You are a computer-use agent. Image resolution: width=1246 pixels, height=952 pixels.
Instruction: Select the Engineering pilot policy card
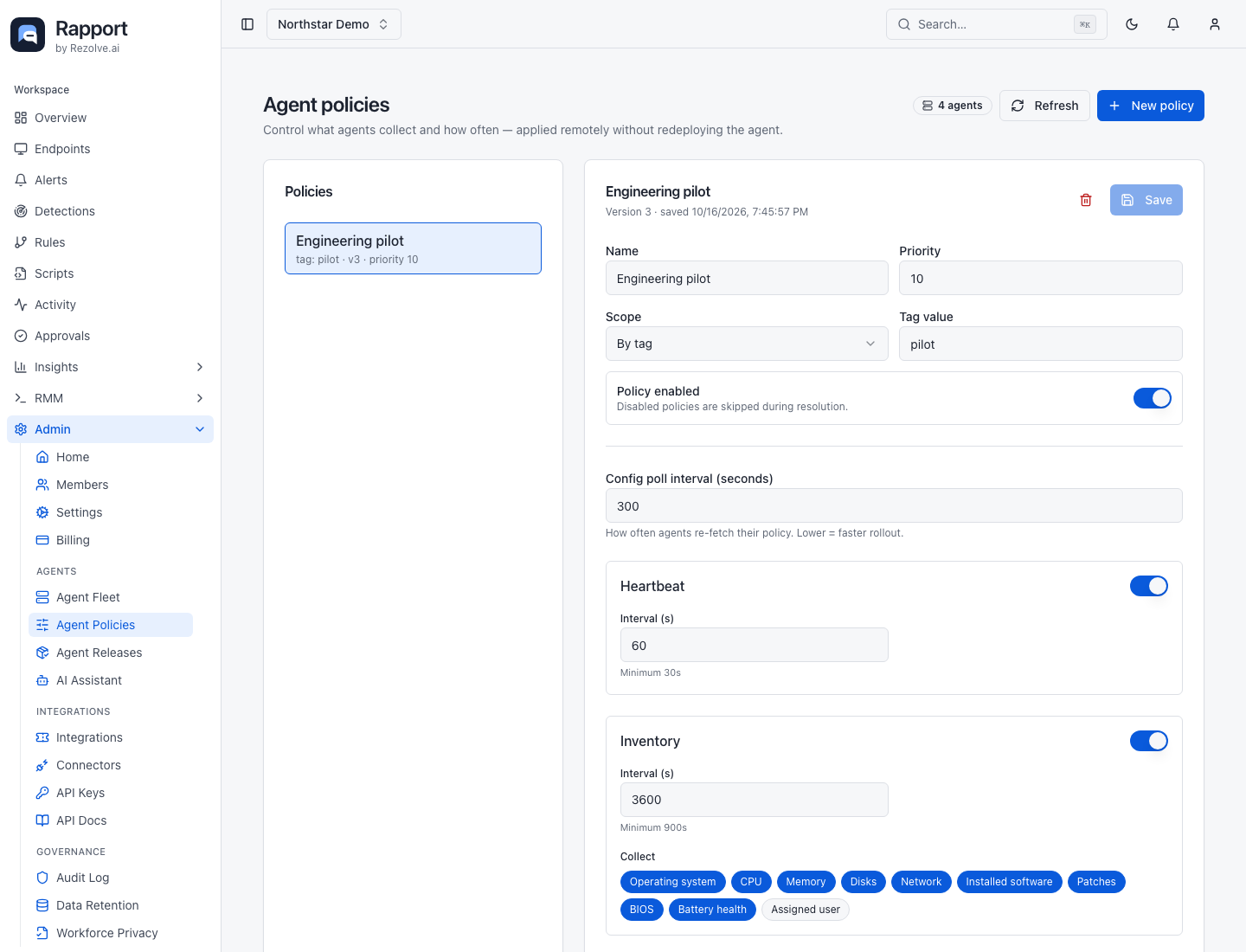click(x=413, y=248)
